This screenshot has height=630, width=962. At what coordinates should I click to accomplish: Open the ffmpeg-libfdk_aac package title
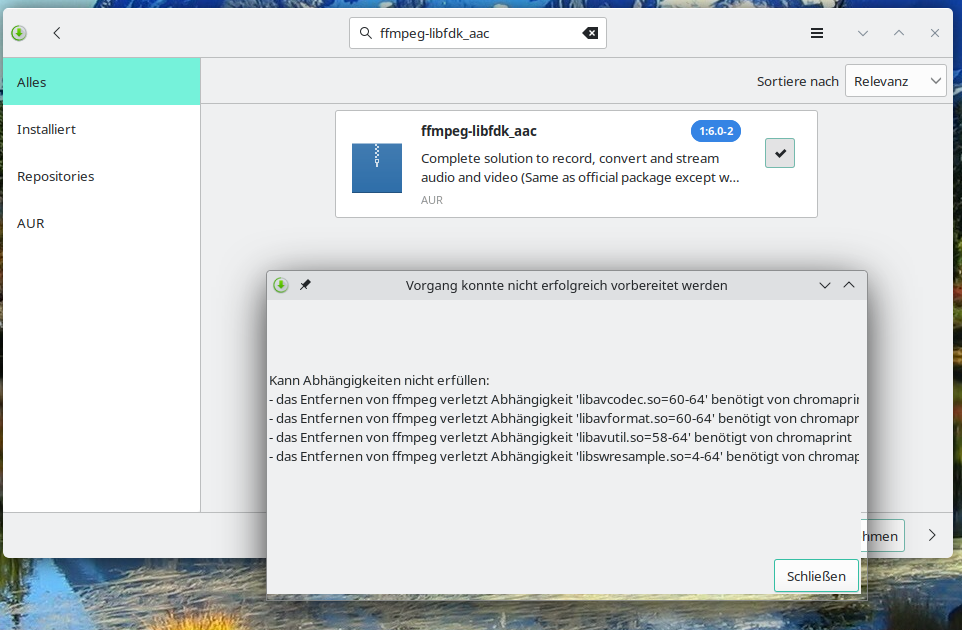tap(479, 131)
